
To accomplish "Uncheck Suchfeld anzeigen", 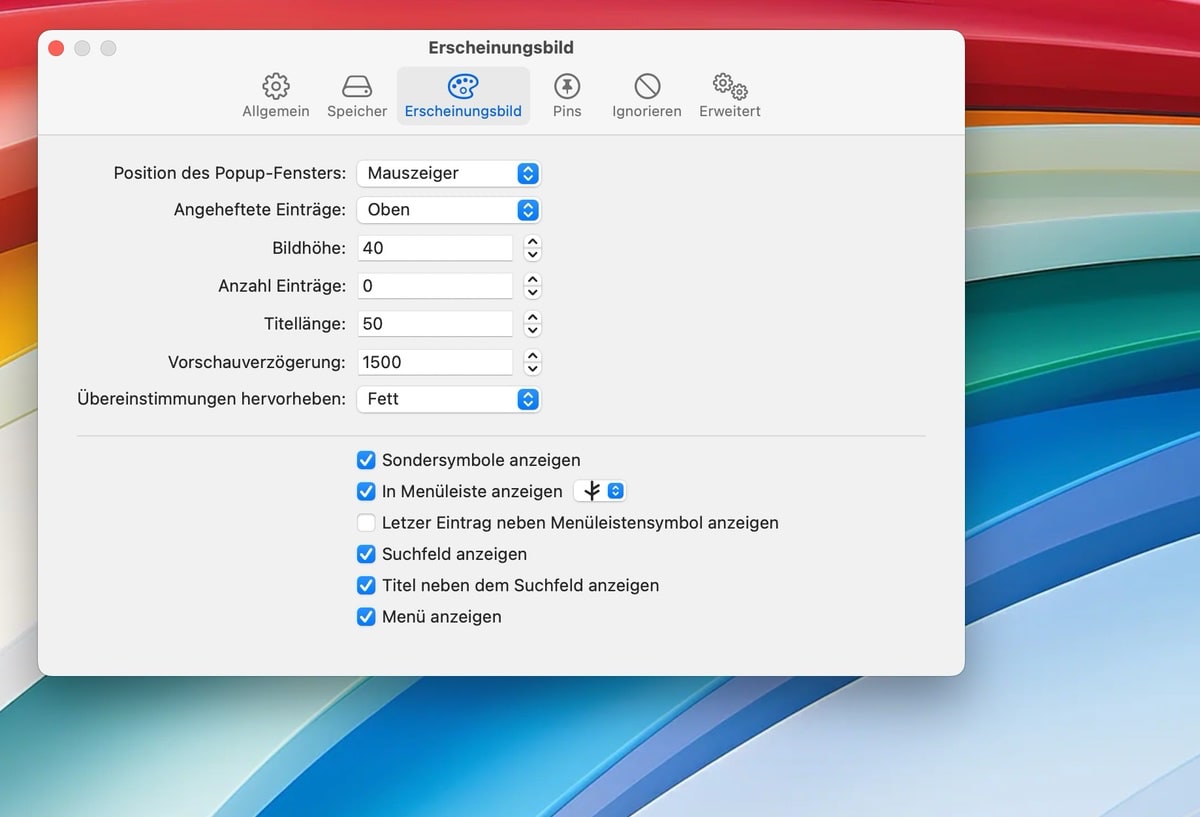I will [366, 554].
